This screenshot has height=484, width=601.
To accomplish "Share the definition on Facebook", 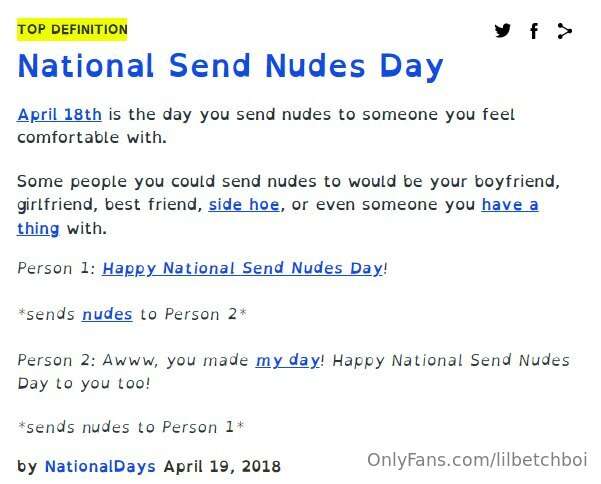I will point(534,31).
